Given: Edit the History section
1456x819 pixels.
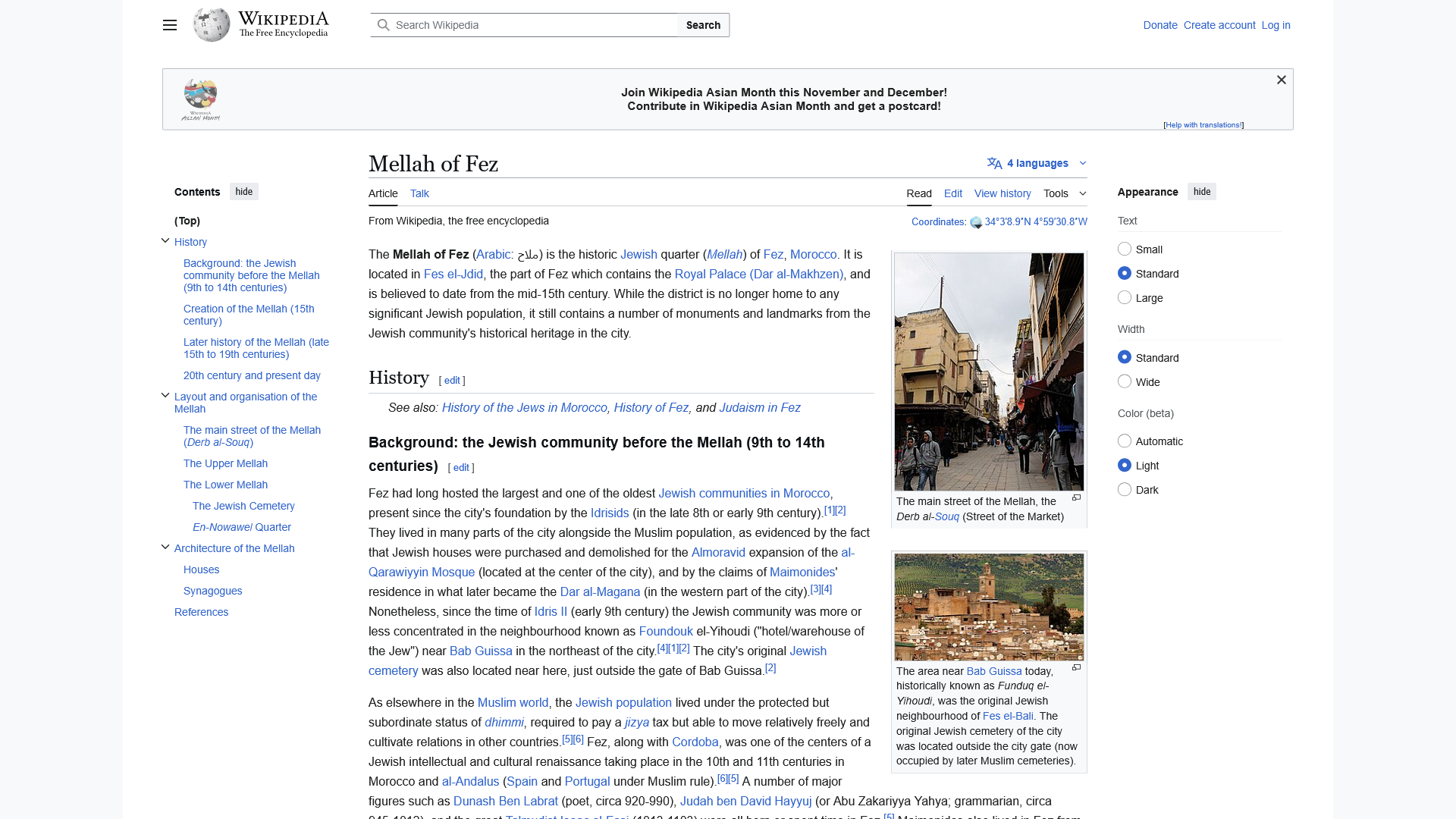Looking at the screenshot, I should pos(452,380).
